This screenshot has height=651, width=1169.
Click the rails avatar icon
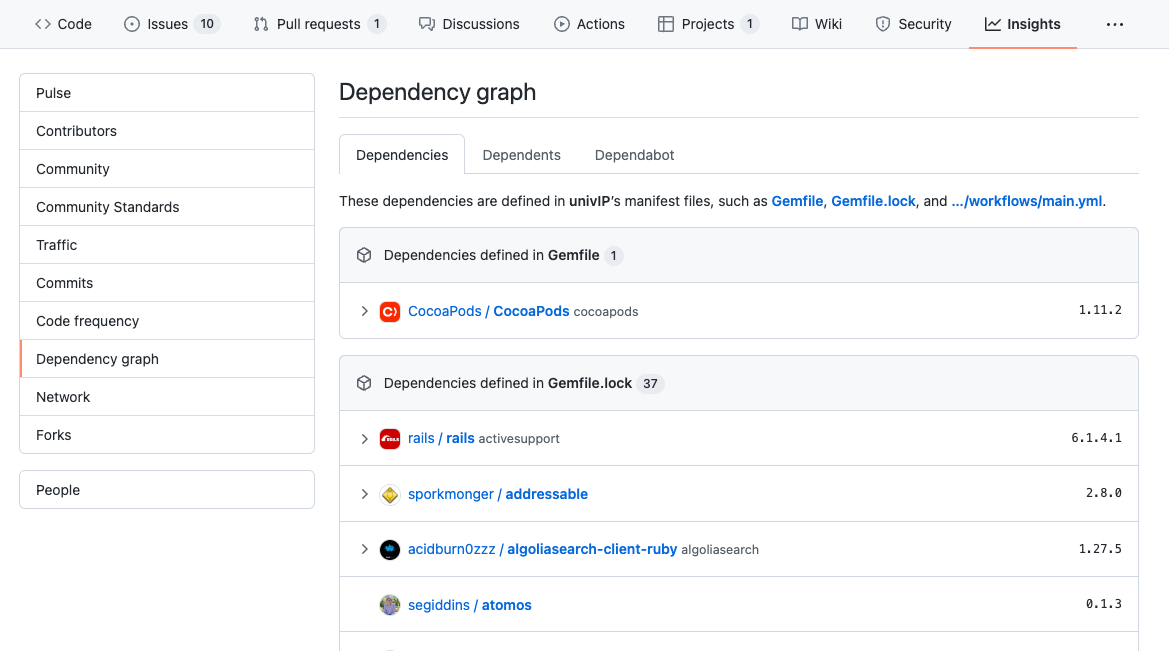[390, 438]
